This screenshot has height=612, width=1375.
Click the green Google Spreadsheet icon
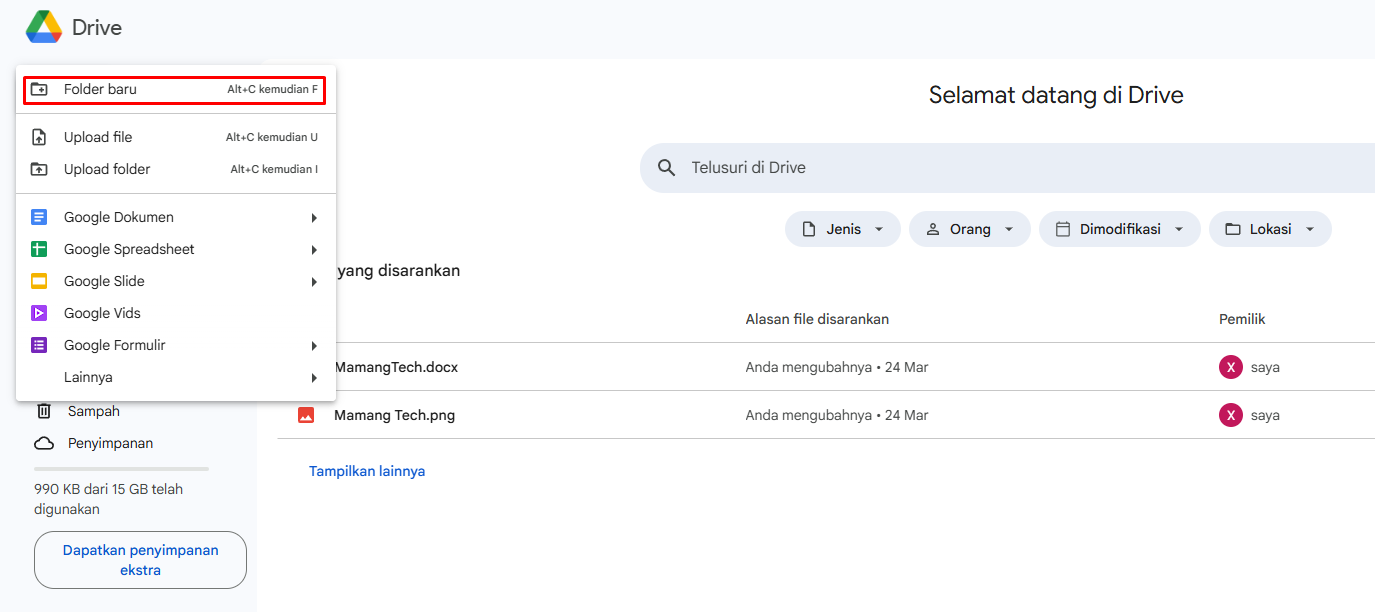[x=39, y=249]
